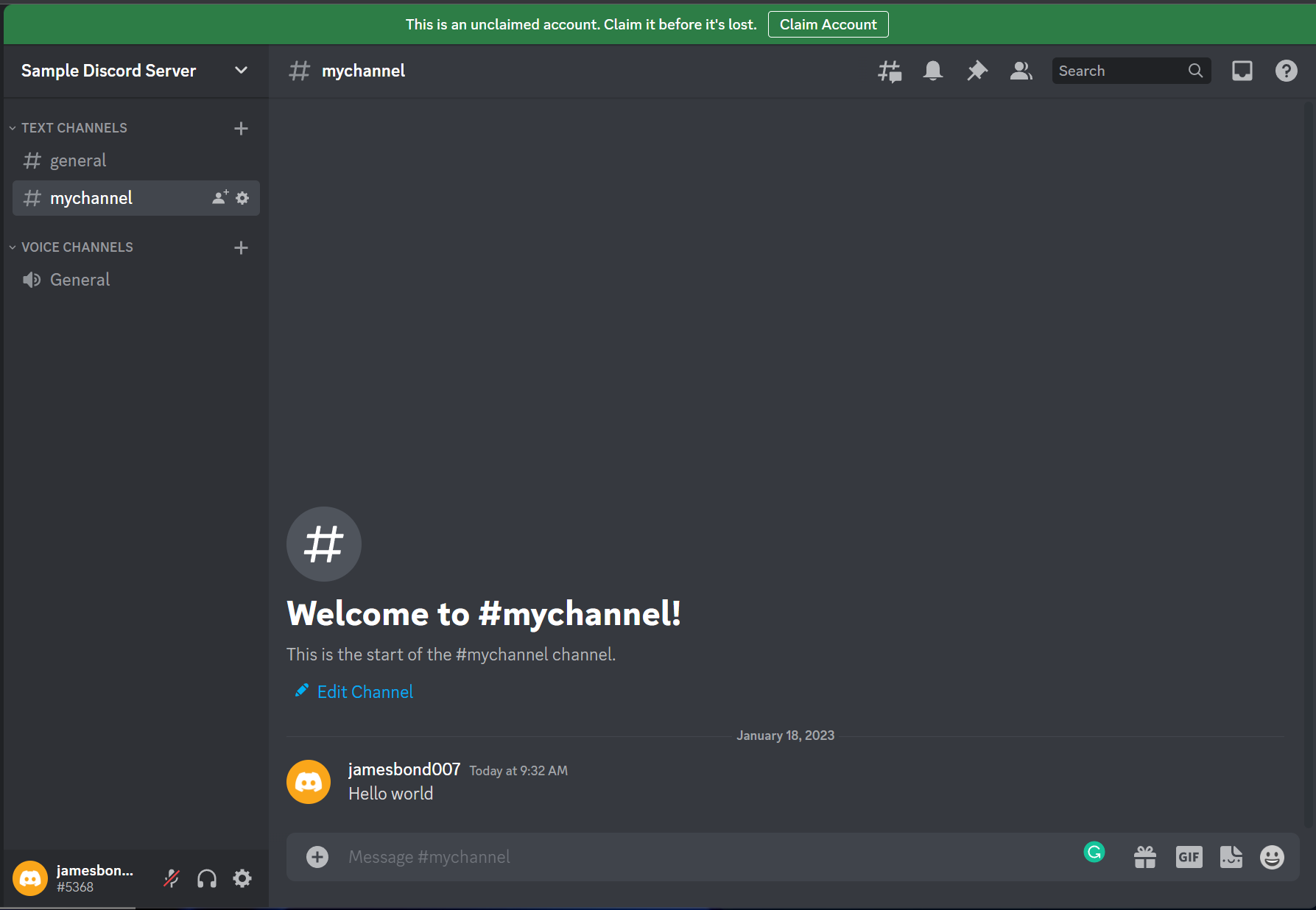Unmute the microphone

(172, 878)
